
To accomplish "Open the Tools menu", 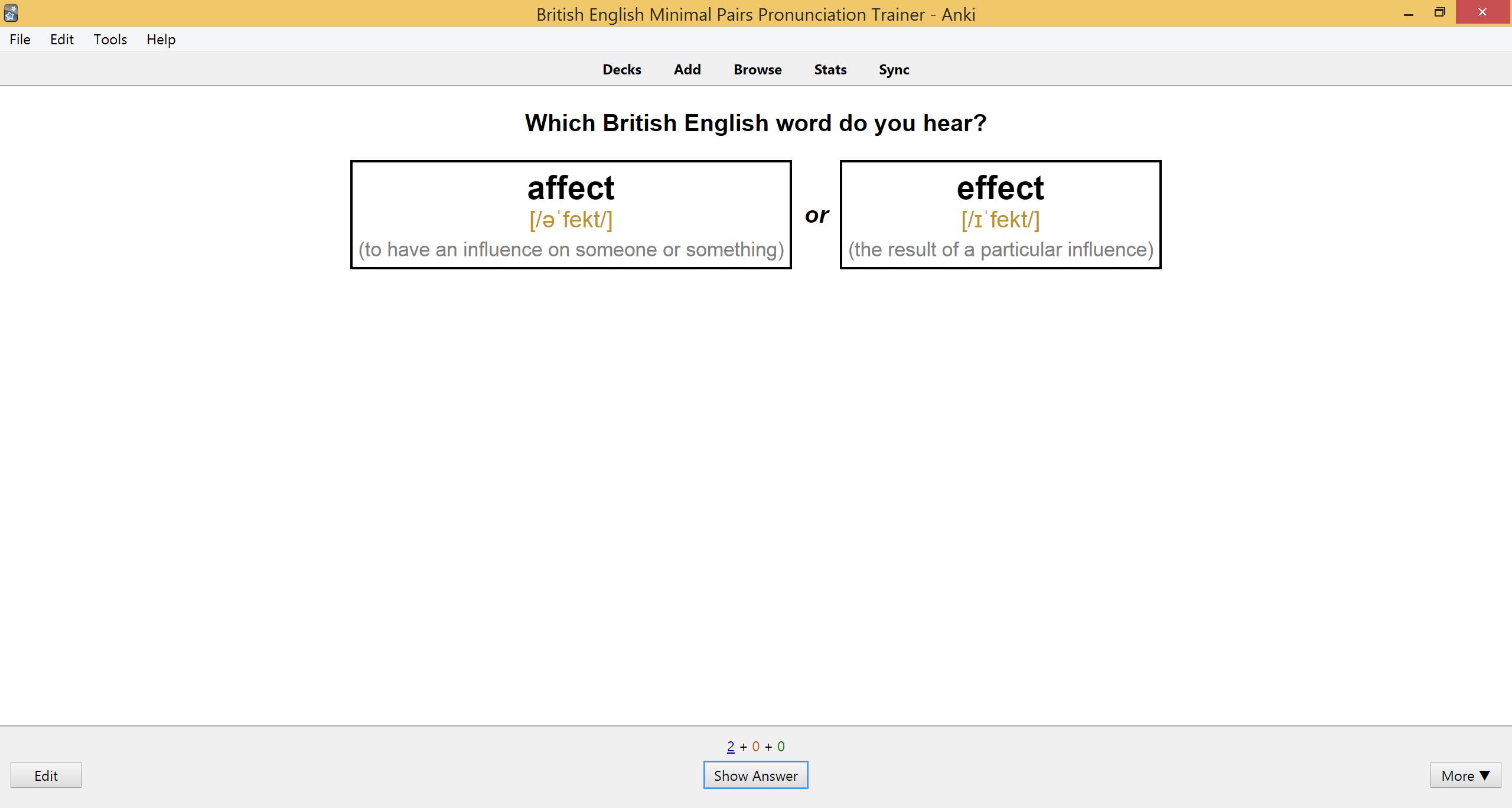I will pos(110,40).
